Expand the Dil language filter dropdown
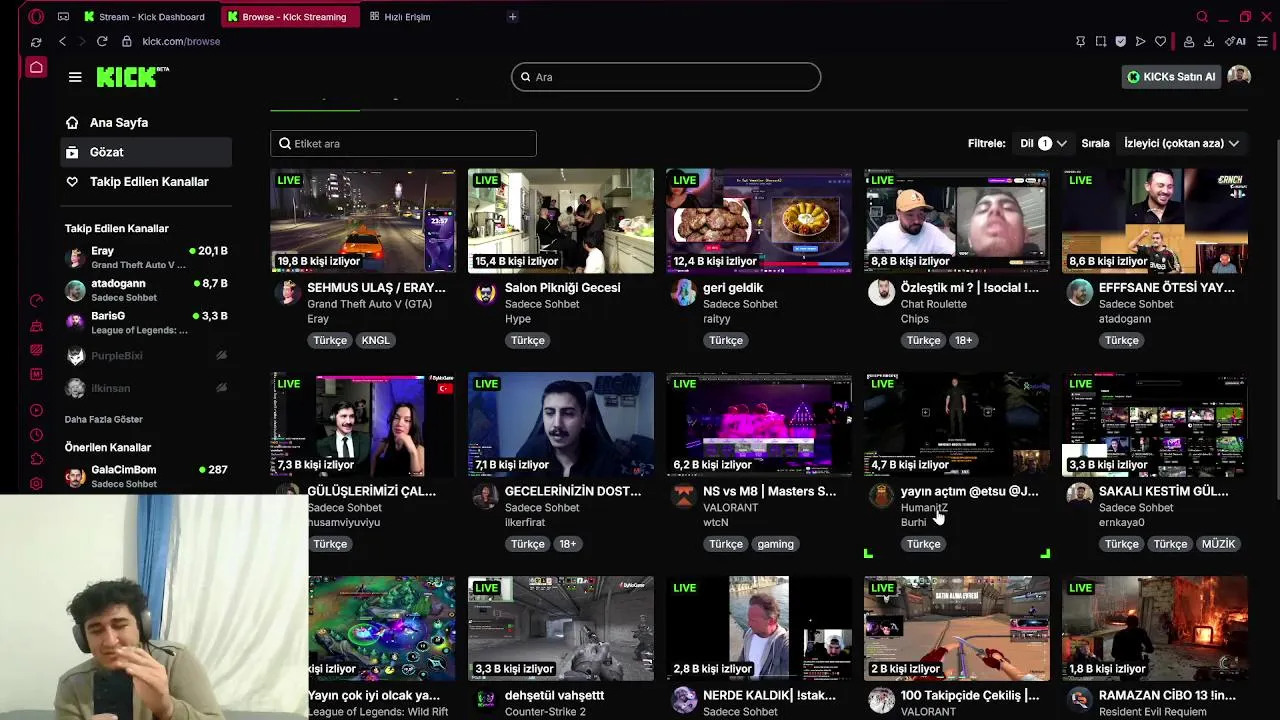The width and height of the screenshot is (1280, 720). click(x=1043, y=143)
